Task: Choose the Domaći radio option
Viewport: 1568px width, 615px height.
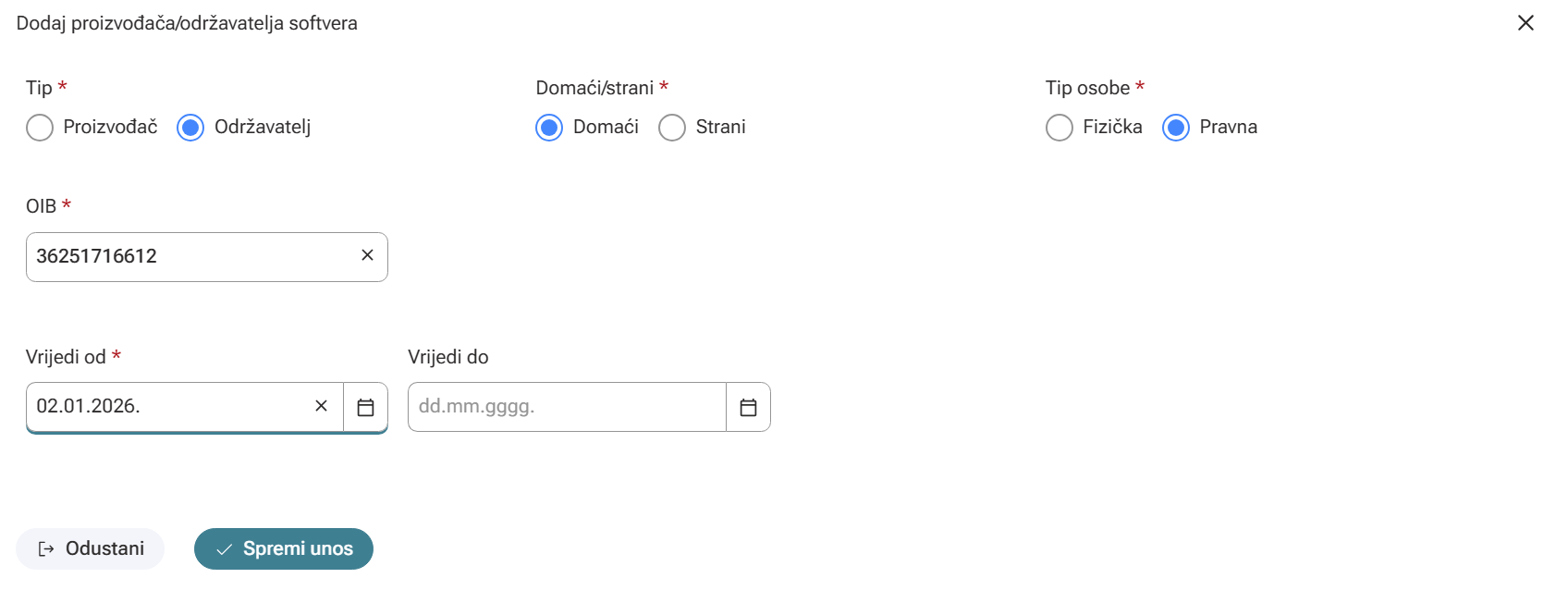Action: [x=549, y=128]
